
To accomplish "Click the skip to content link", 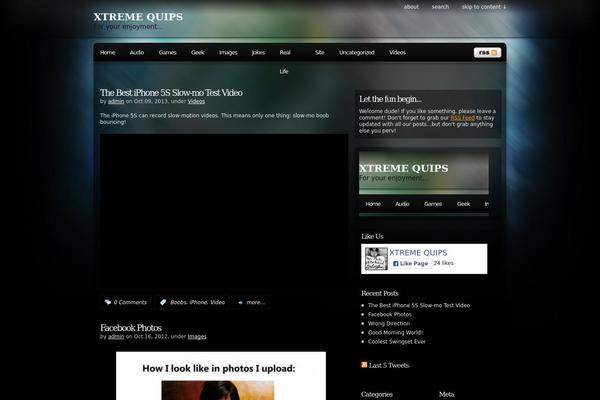I will [x=484, y=7].
